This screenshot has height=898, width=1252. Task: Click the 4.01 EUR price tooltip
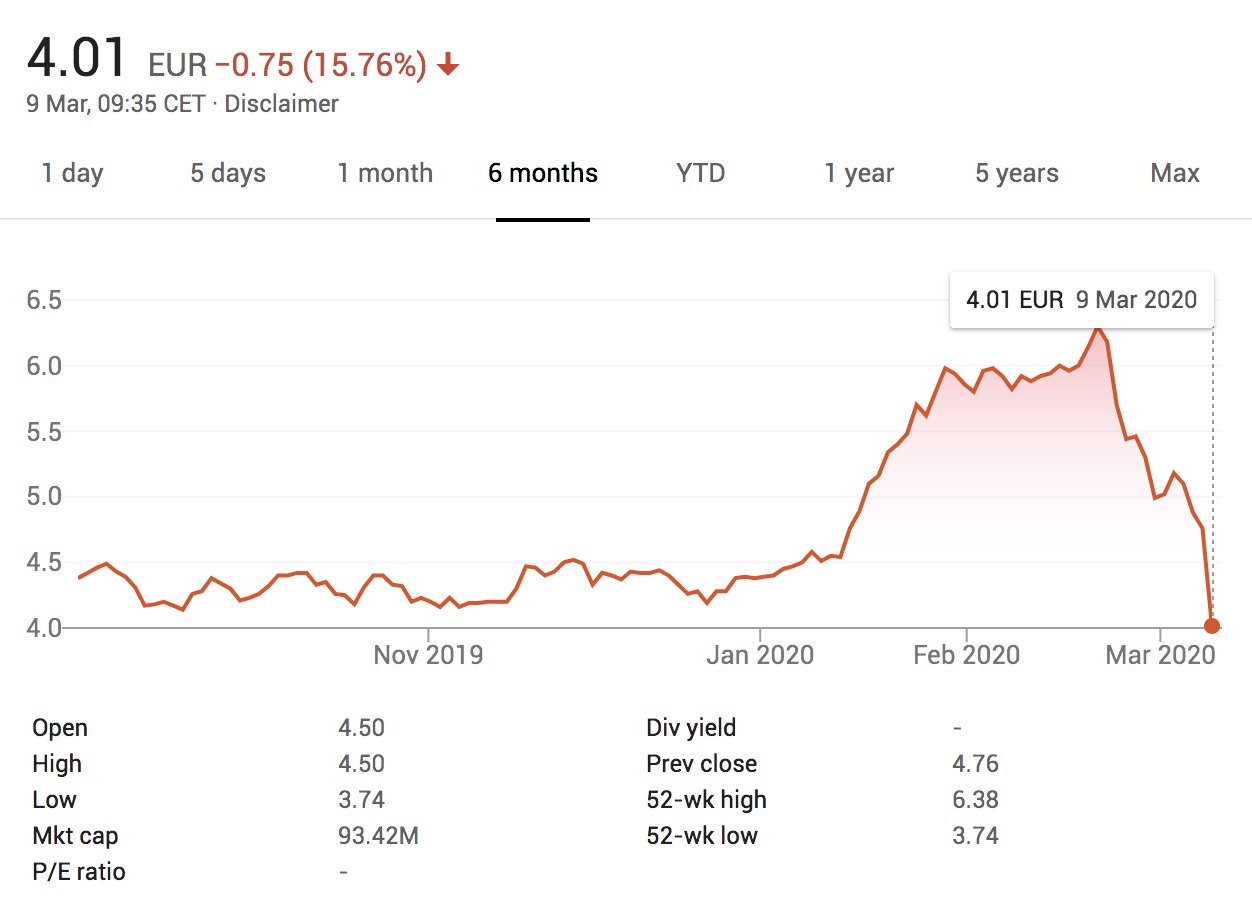[1081, 299]
